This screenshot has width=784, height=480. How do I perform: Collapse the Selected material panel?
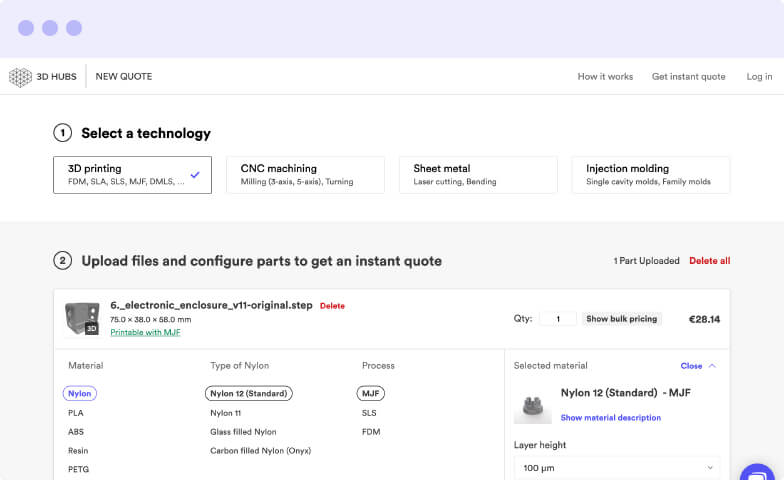tap(698, 366)
